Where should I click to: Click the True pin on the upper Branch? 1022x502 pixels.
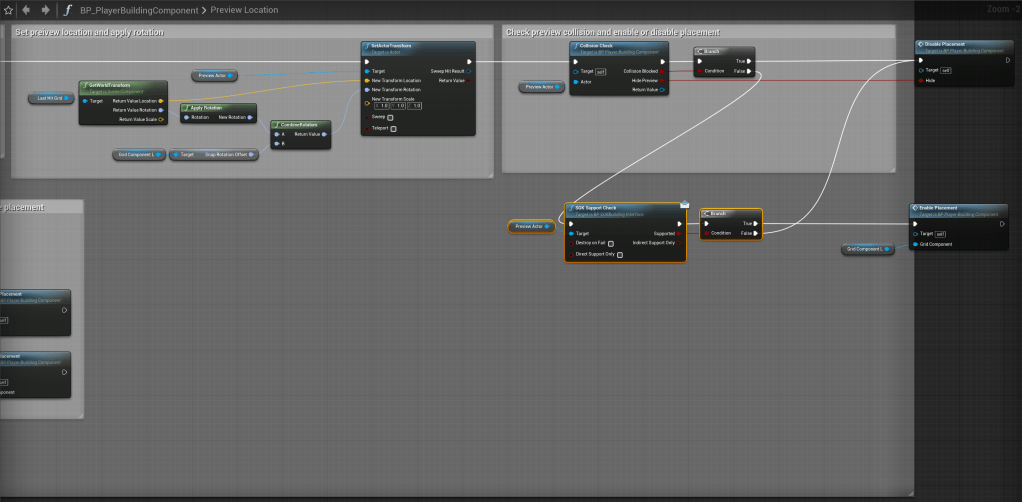748,60
